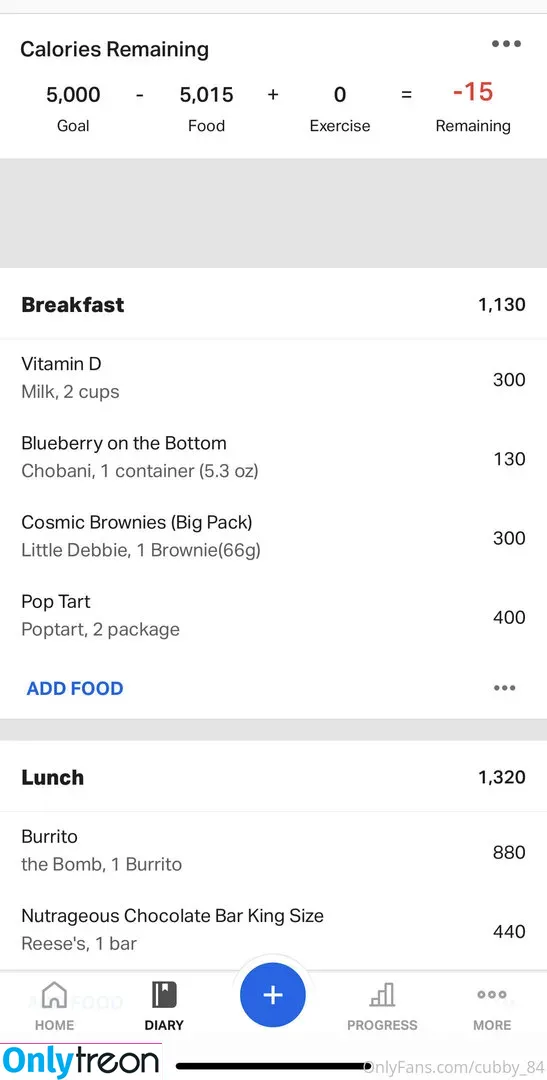The width and height of the screenshot is (547, 1080).
Task: Tap the red -15 Remaining value
Action: tap(473, 92)
